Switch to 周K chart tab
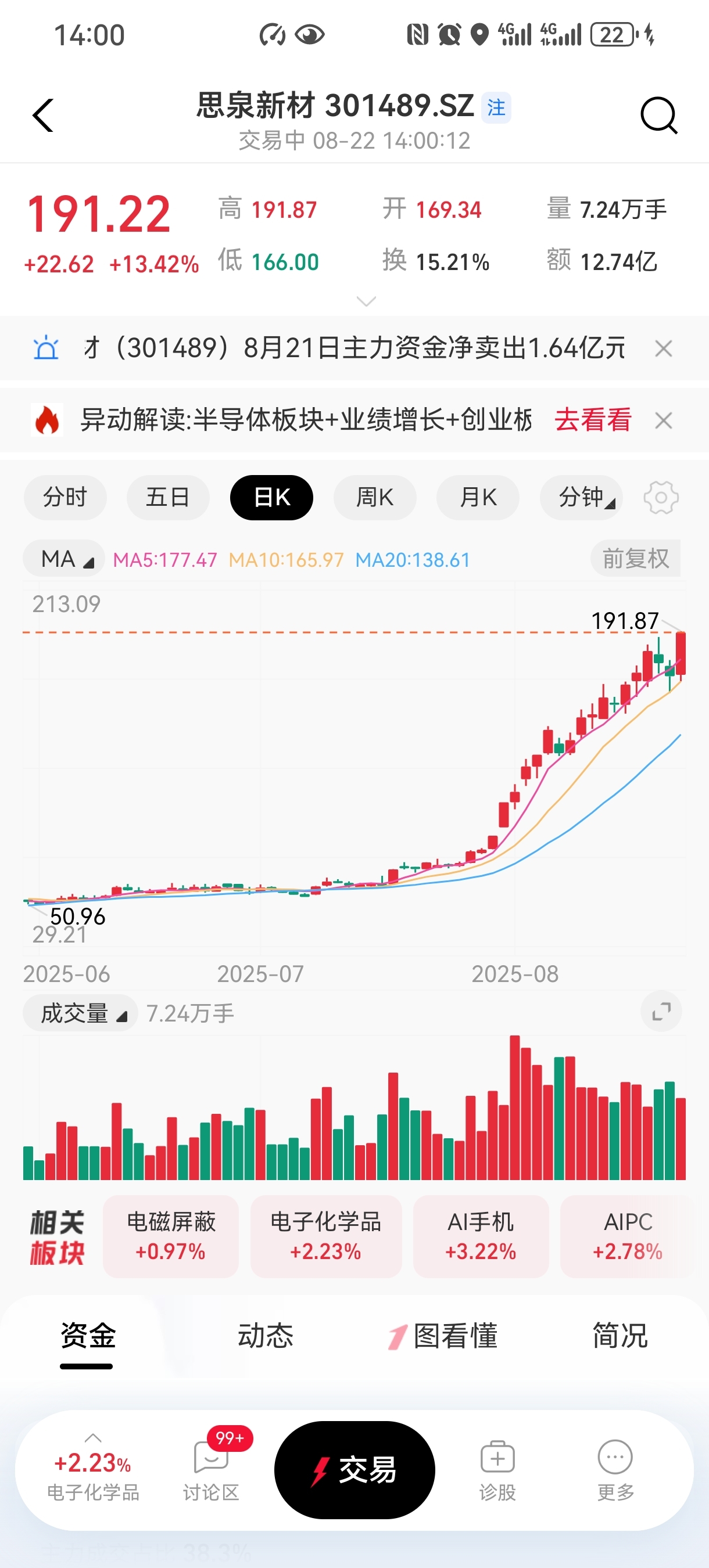Image resolution: width=709 pixels, height=1568 pixels. [x=375, y=497]
